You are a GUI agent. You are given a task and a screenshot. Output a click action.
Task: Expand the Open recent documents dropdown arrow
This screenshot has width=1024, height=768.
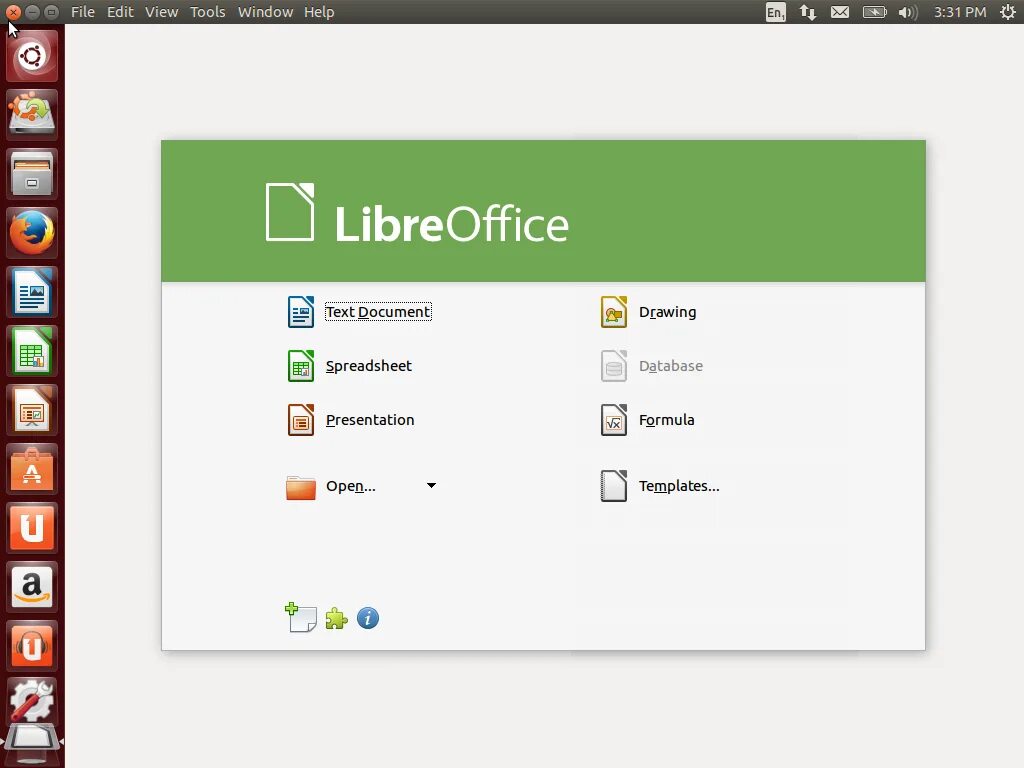pos(431,485)
